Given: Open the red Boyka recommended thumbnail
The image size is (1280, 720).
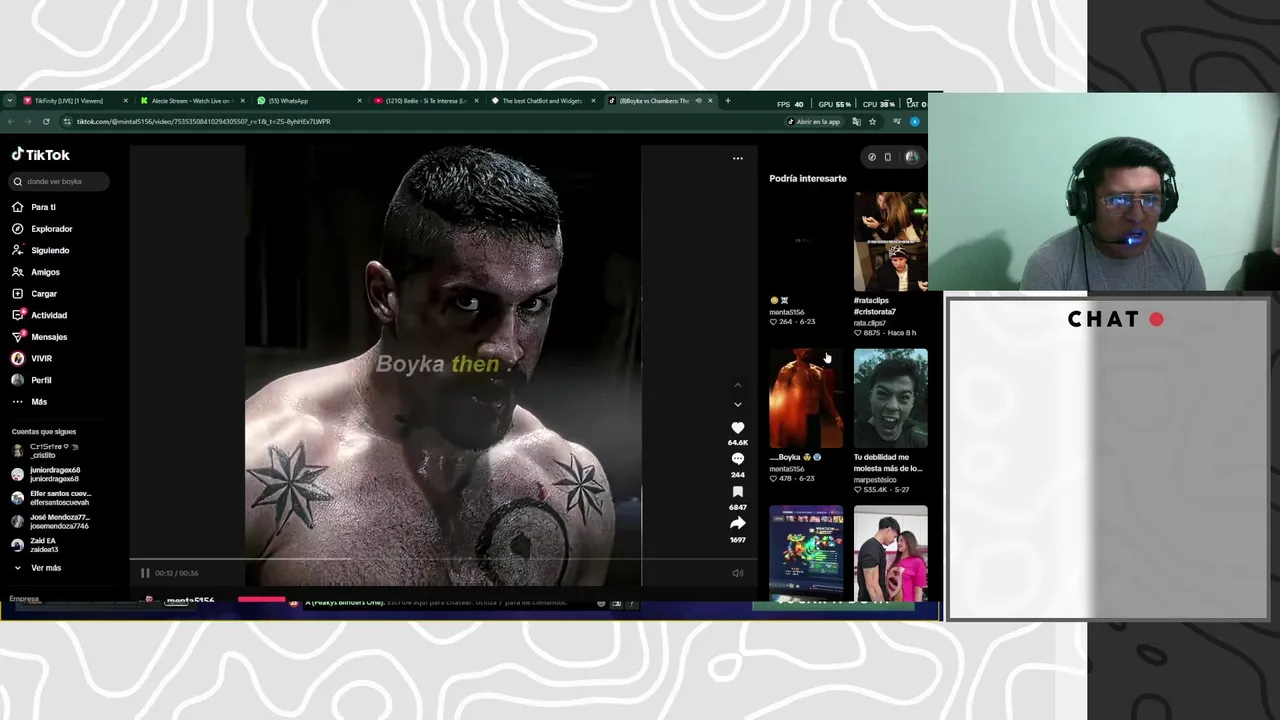Looking at the screenshot, I should tap(805, 398).
